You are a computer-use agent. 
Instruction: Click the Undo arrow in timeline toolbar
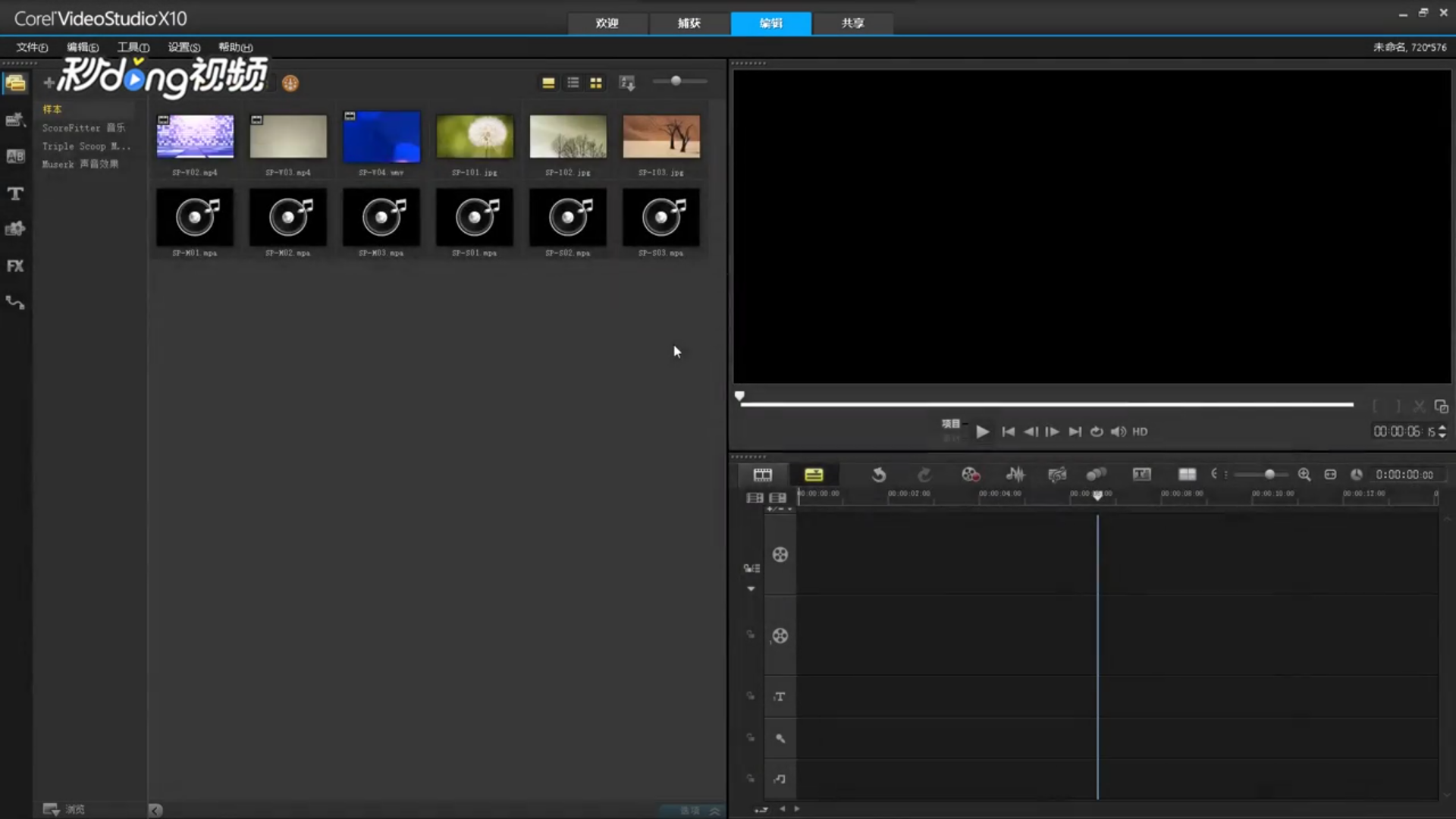tap(879, 475)
